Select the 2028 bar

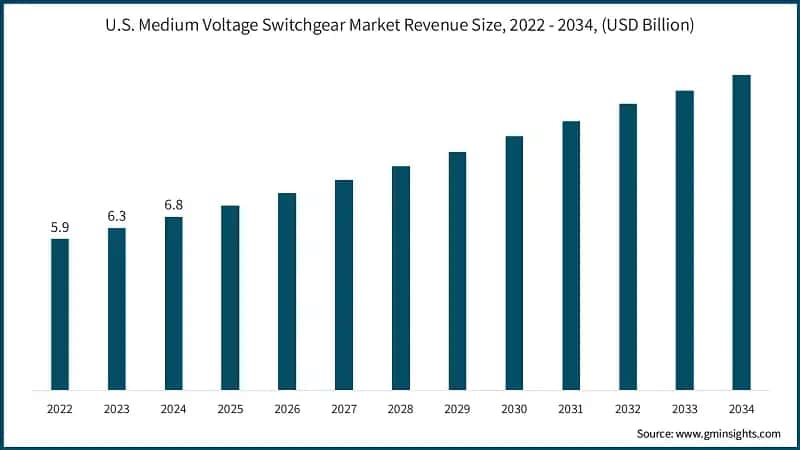pyautogui.click(x=401, y=278)
